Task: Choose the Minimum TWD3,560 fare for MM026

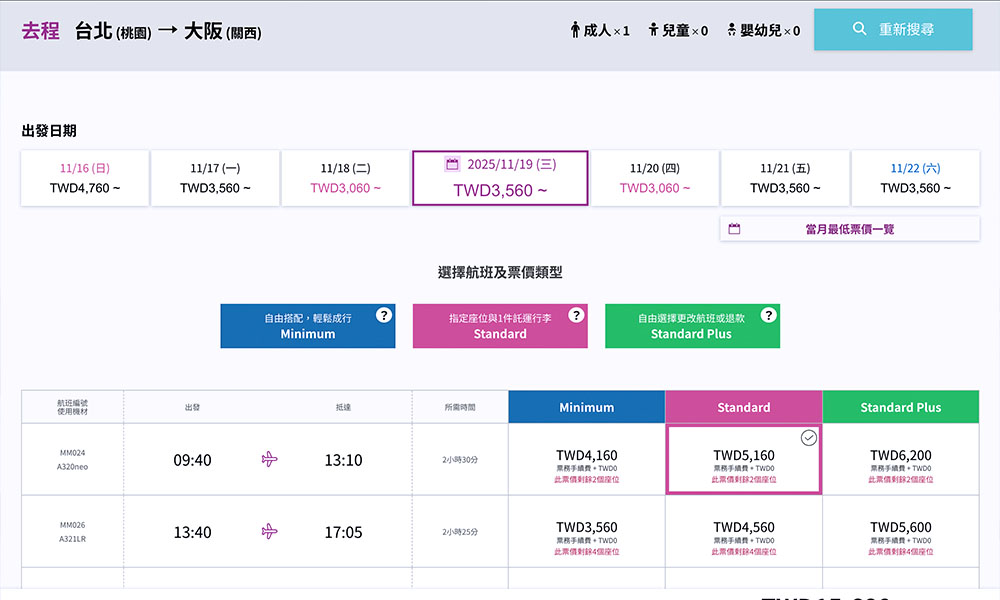Action: 586,532
